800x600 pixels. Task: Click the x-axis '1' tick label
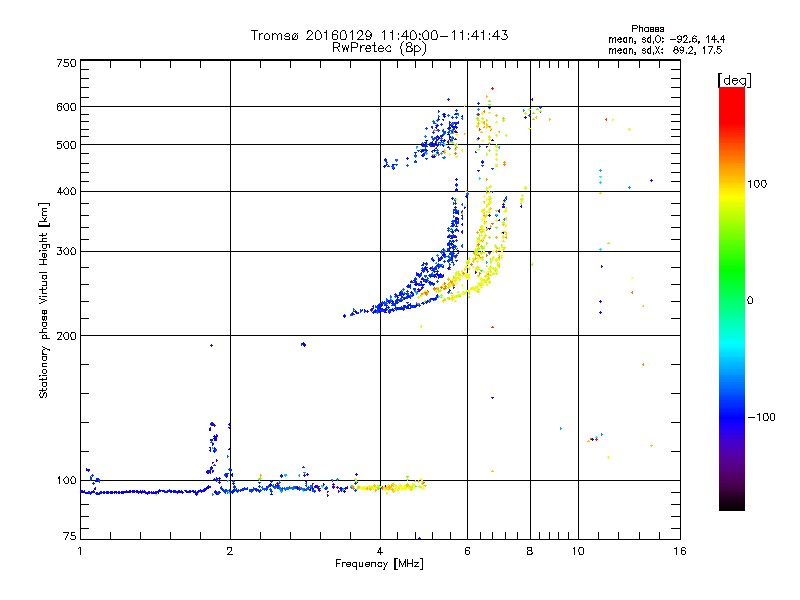tap(80, 551)
